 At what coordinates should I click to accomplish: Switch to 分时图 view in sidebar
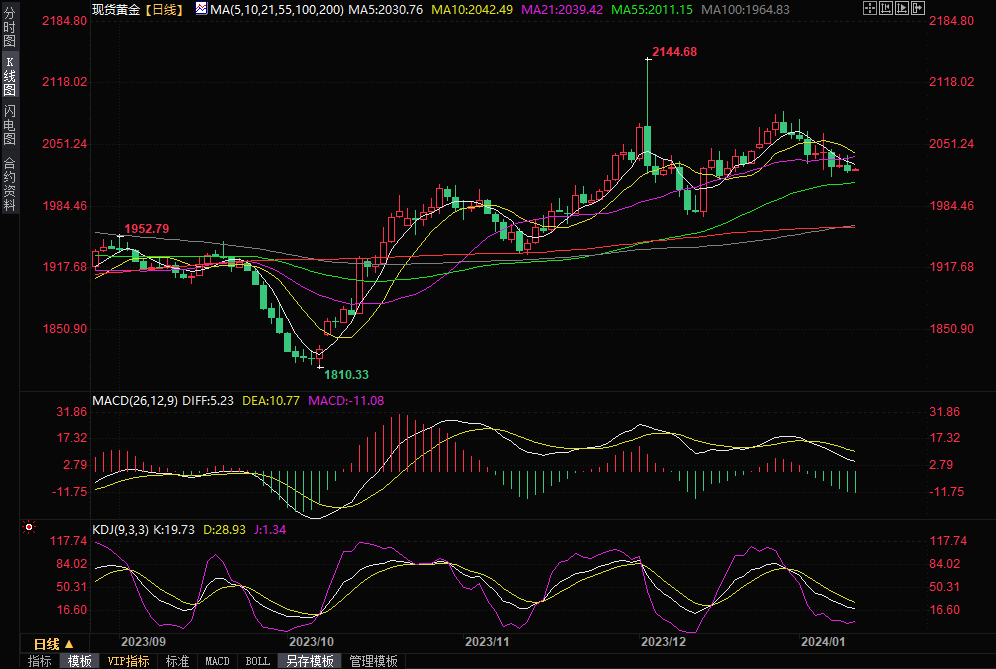(x=9, y=27)
